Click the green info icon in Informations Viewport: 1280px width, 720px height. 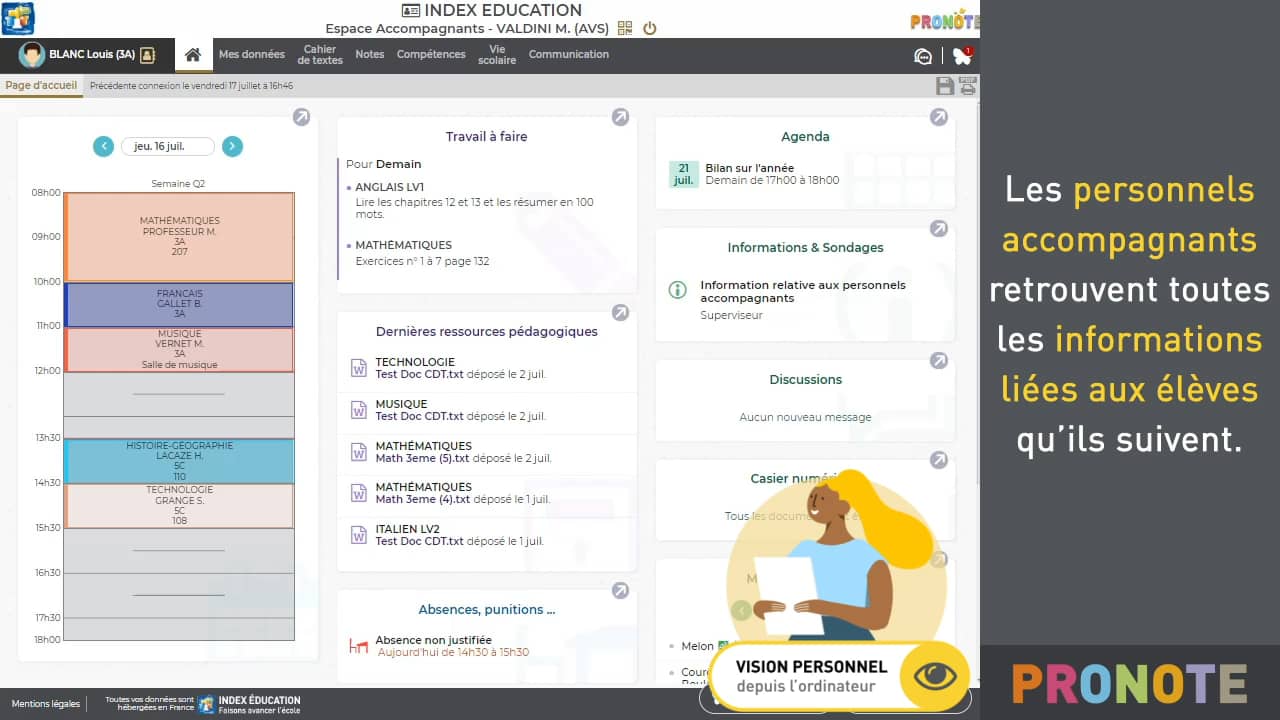pyautogui.click(x=677, y=290)
